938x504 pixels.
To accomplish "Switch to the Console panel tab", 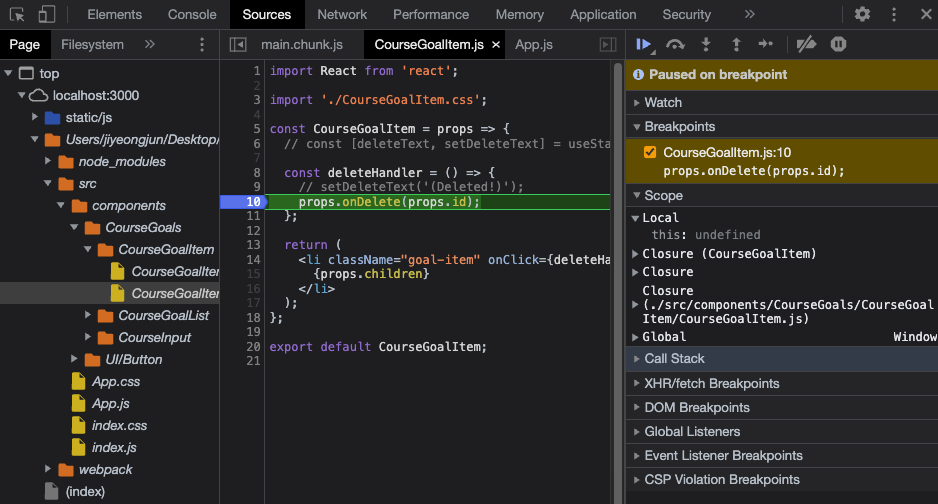I will [192, 14].
